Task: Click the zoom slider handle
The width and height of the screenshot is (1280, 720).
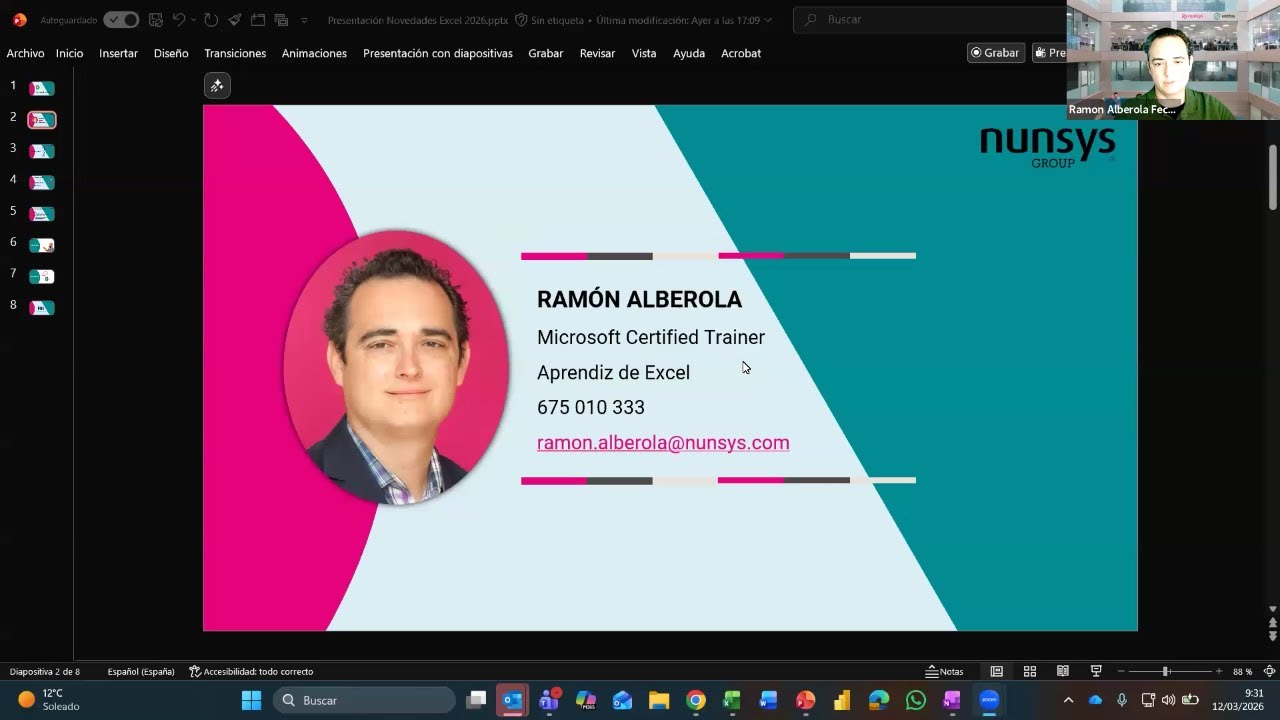Action: coord(1165,672)
